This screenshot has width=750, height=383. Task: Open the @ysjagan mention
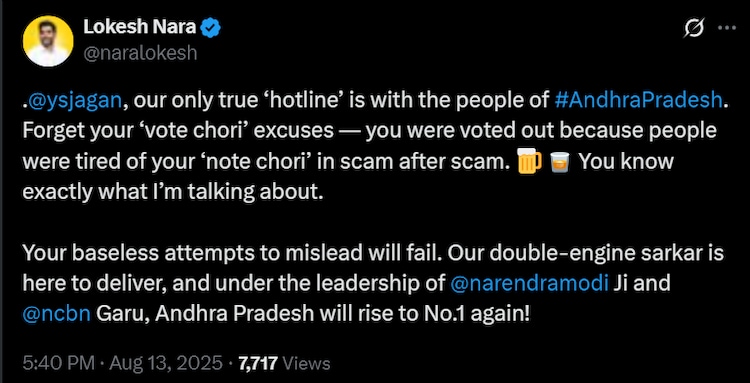click(76, 100)
